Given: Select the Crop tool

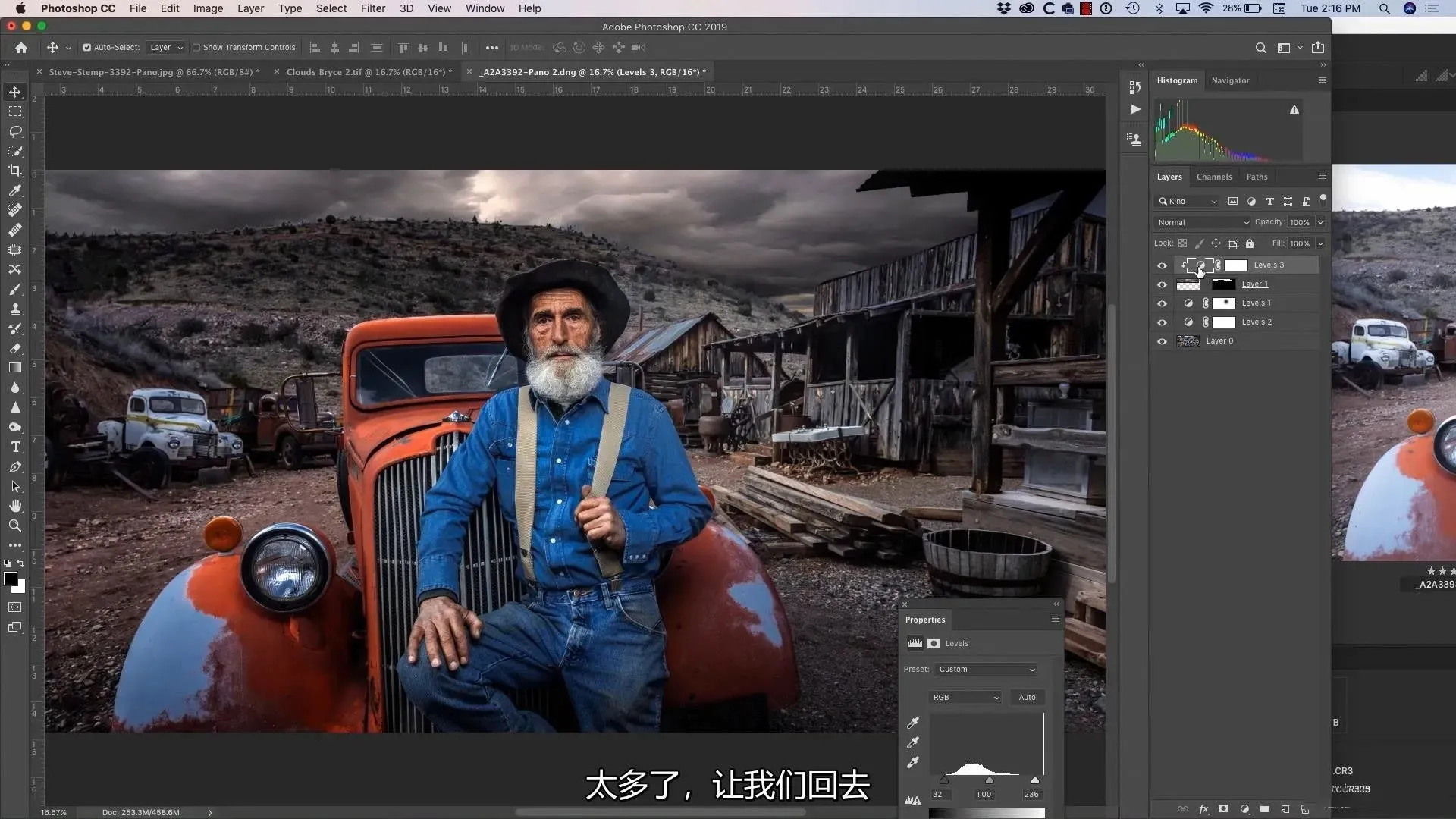Looking at the screenshot, I should pyautogui.click(x=15, y=171).
